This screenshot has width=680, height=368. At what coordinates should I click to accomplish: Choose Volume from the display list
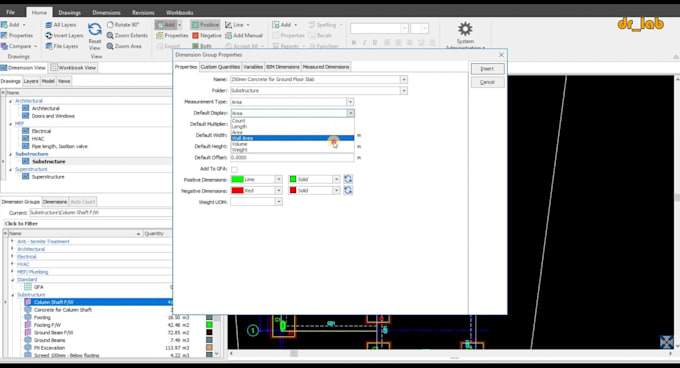(x=292, y=144)
